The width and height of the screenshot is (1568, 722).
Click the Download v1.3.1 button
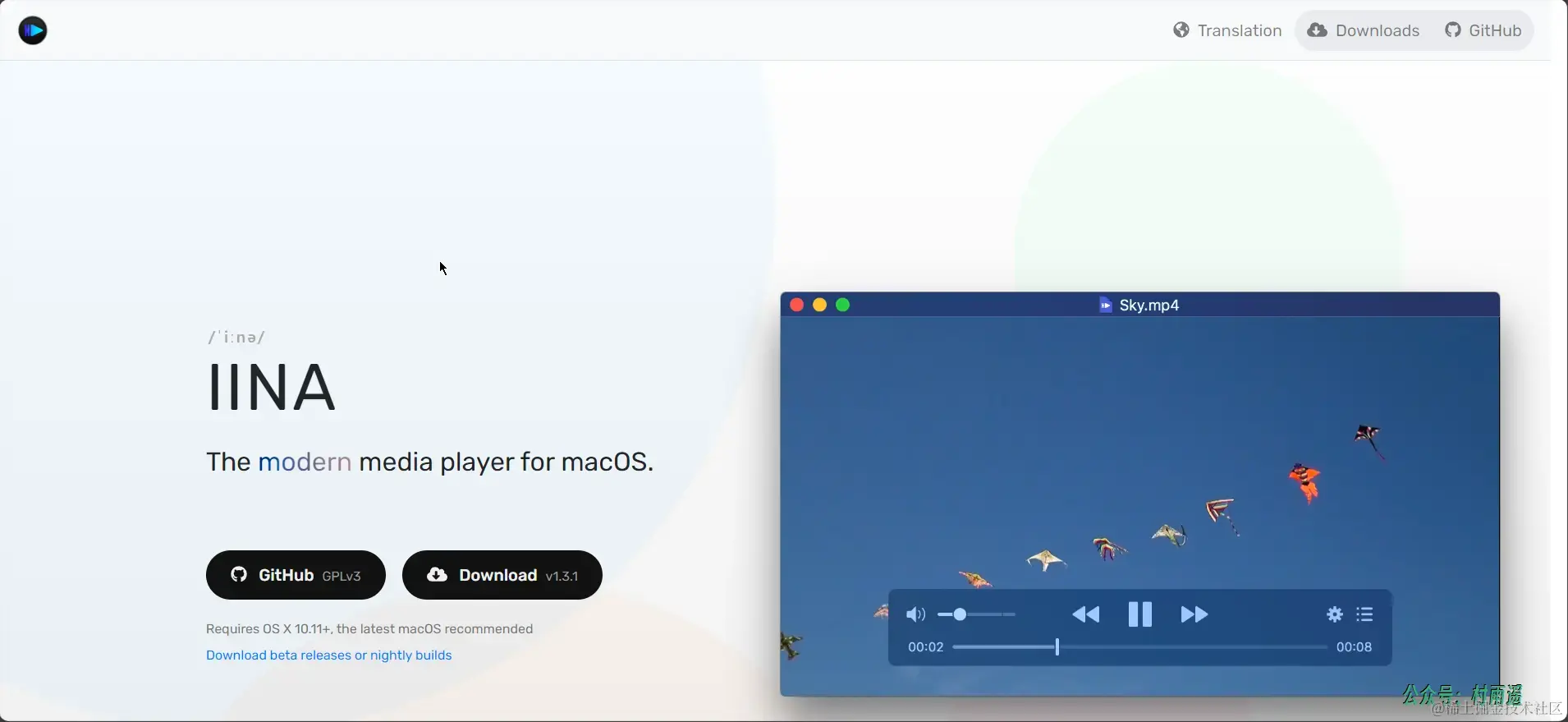point(502,575)
